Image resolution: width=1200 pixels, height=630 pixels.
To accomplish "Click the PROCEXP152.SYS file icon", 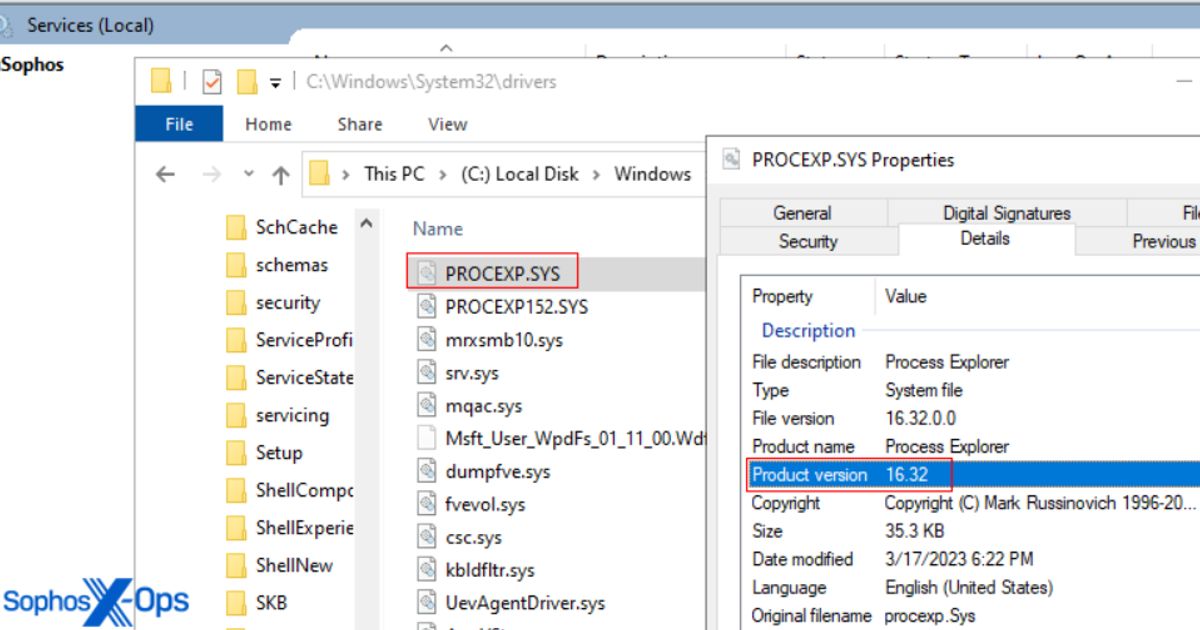I will coord(427,306).
